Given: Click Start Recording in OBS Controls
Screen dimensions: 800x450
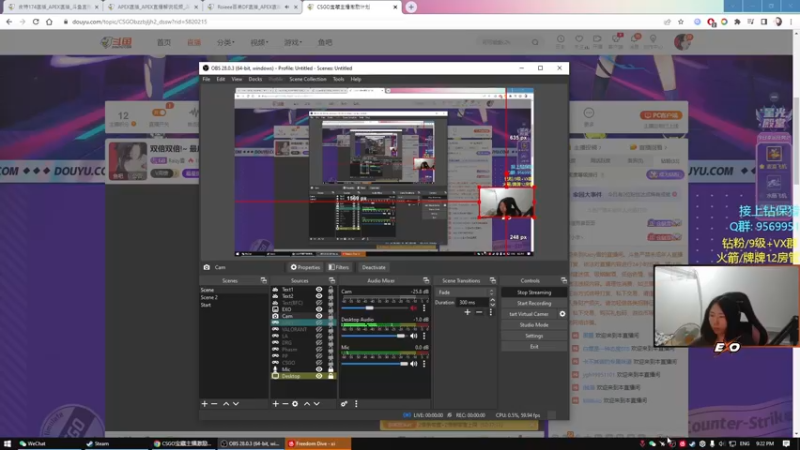Looking at the screenshot, I should point(534,303).
